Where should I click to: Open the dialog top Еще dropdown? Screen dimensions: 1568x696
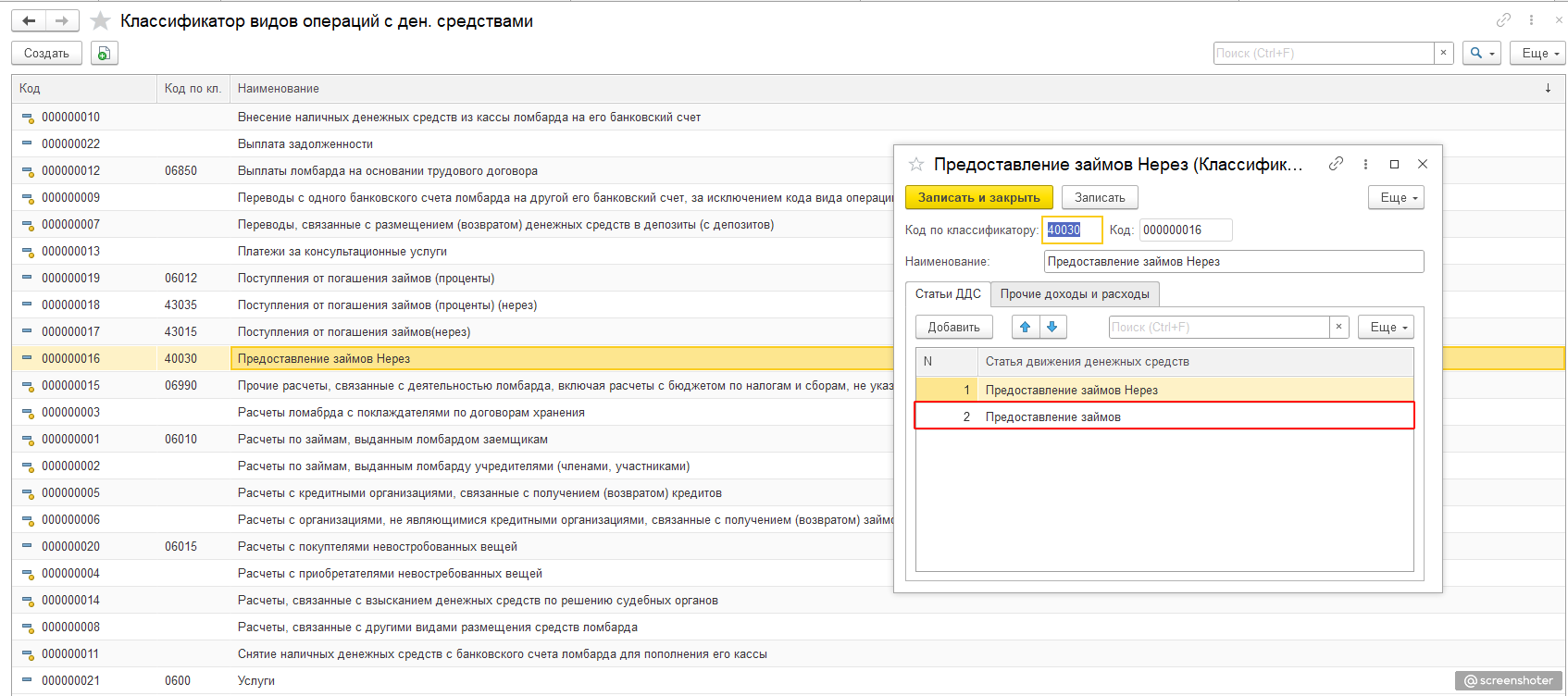pos(1396,197)
